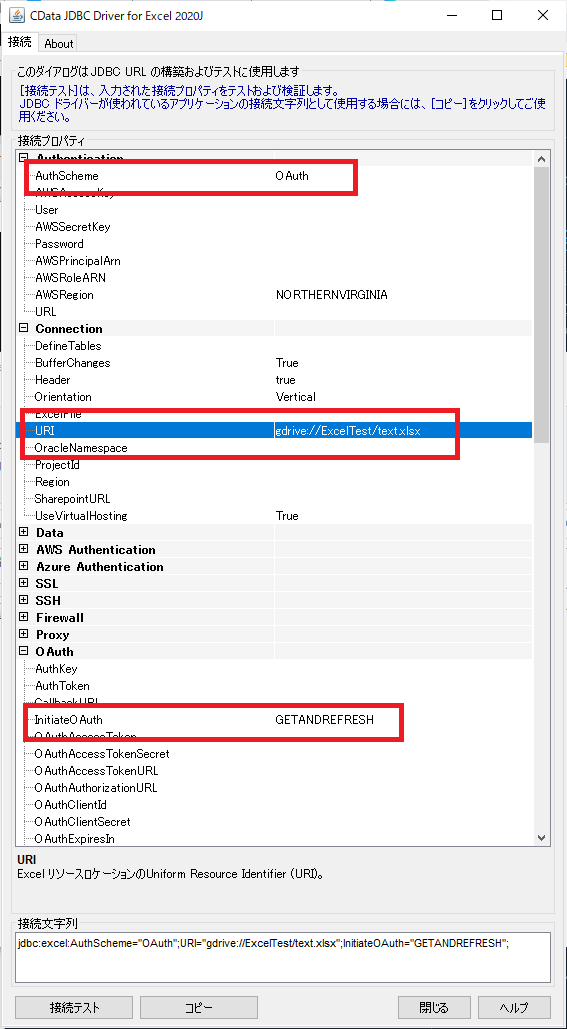Click scrollbar up arrow in property list

(541, 159)
